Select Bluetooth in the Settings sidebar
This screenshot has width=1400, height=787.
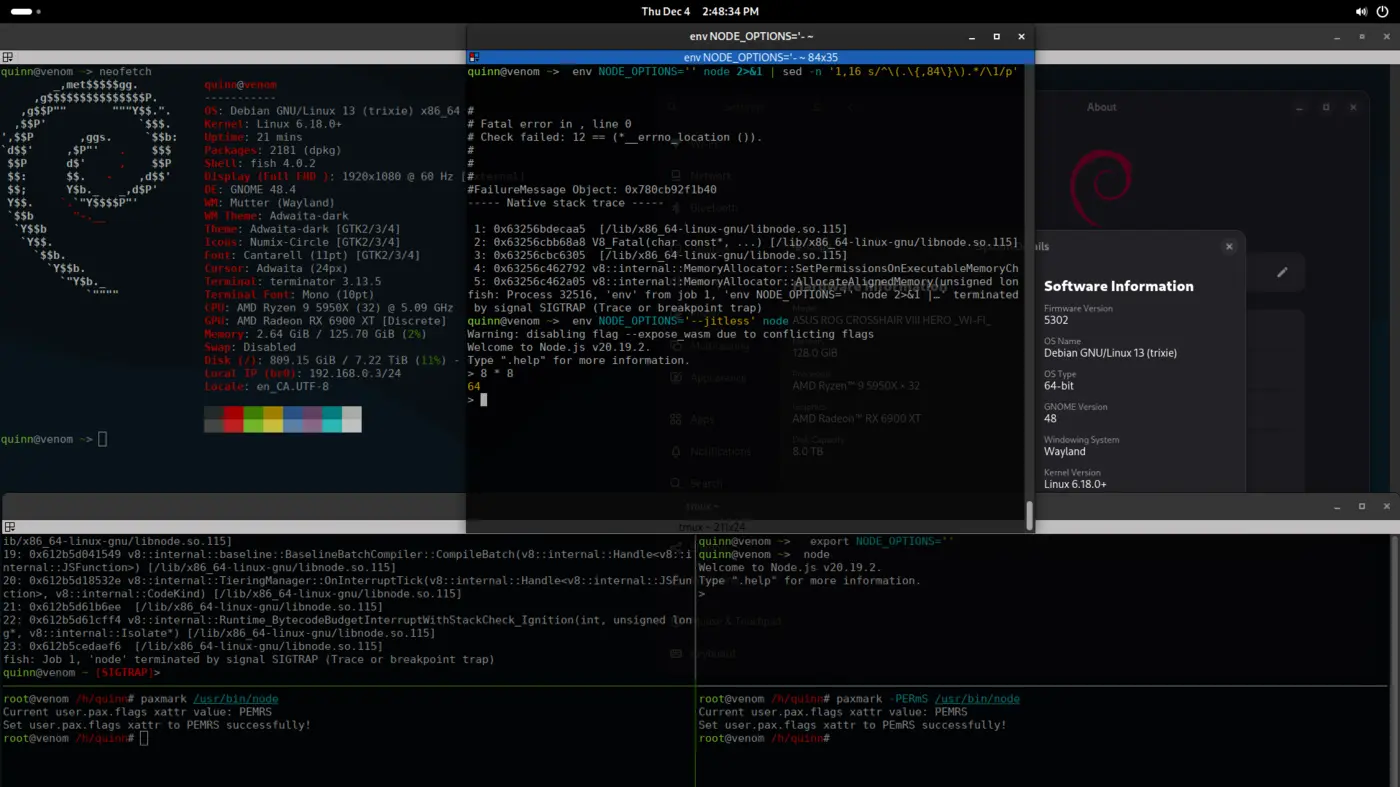(710, 208)
